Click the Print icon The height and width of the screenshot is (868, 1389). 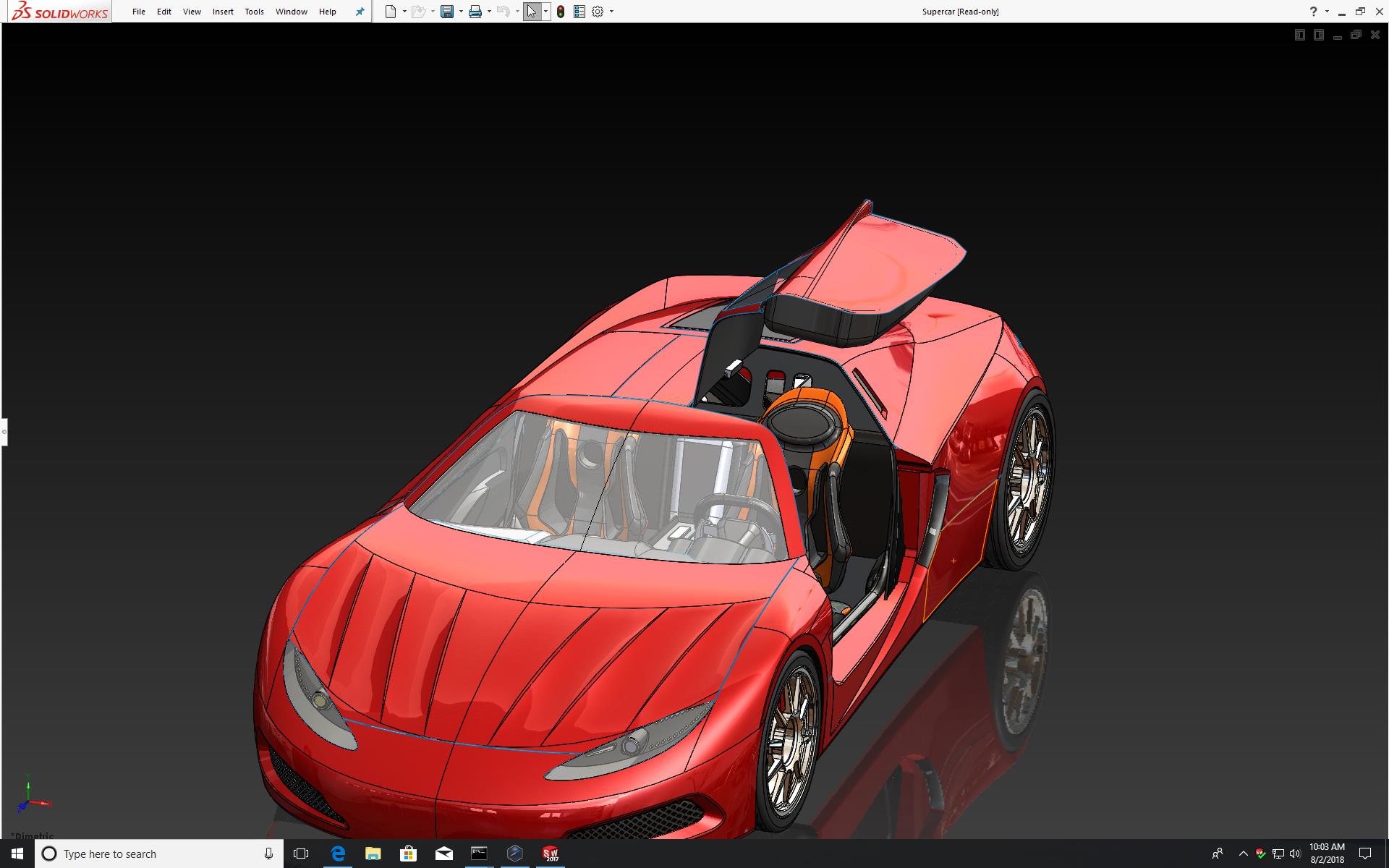pos(475,12)
